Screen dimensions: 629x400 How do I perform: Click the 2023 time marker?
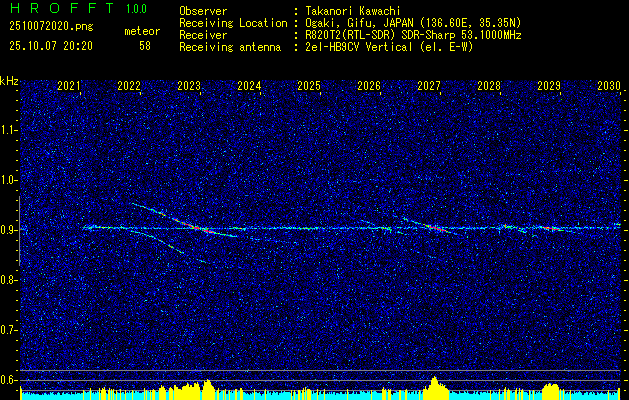[189, 86]
